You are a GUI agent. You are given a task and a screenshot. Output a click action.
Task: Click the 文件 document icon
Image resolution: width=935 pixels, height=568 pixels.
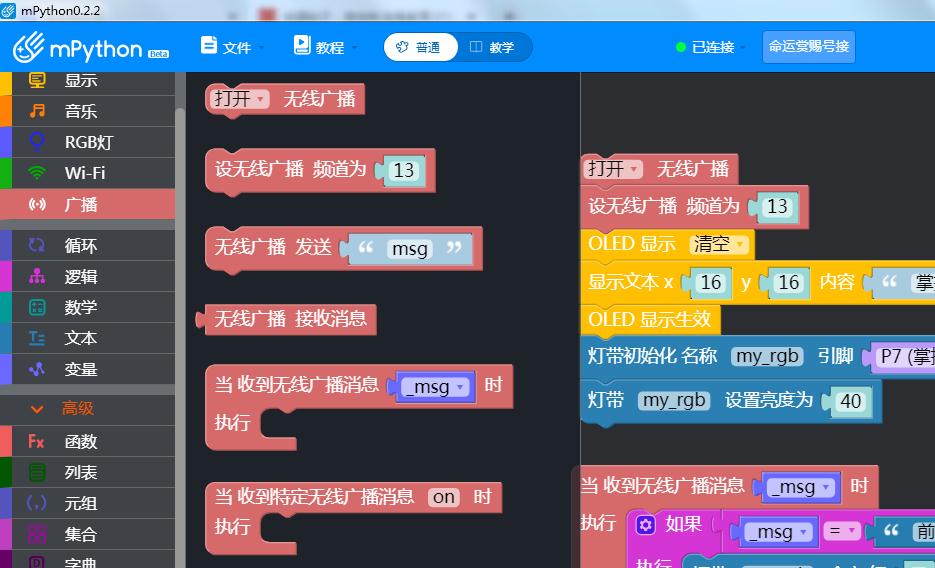tap(209, 45)
